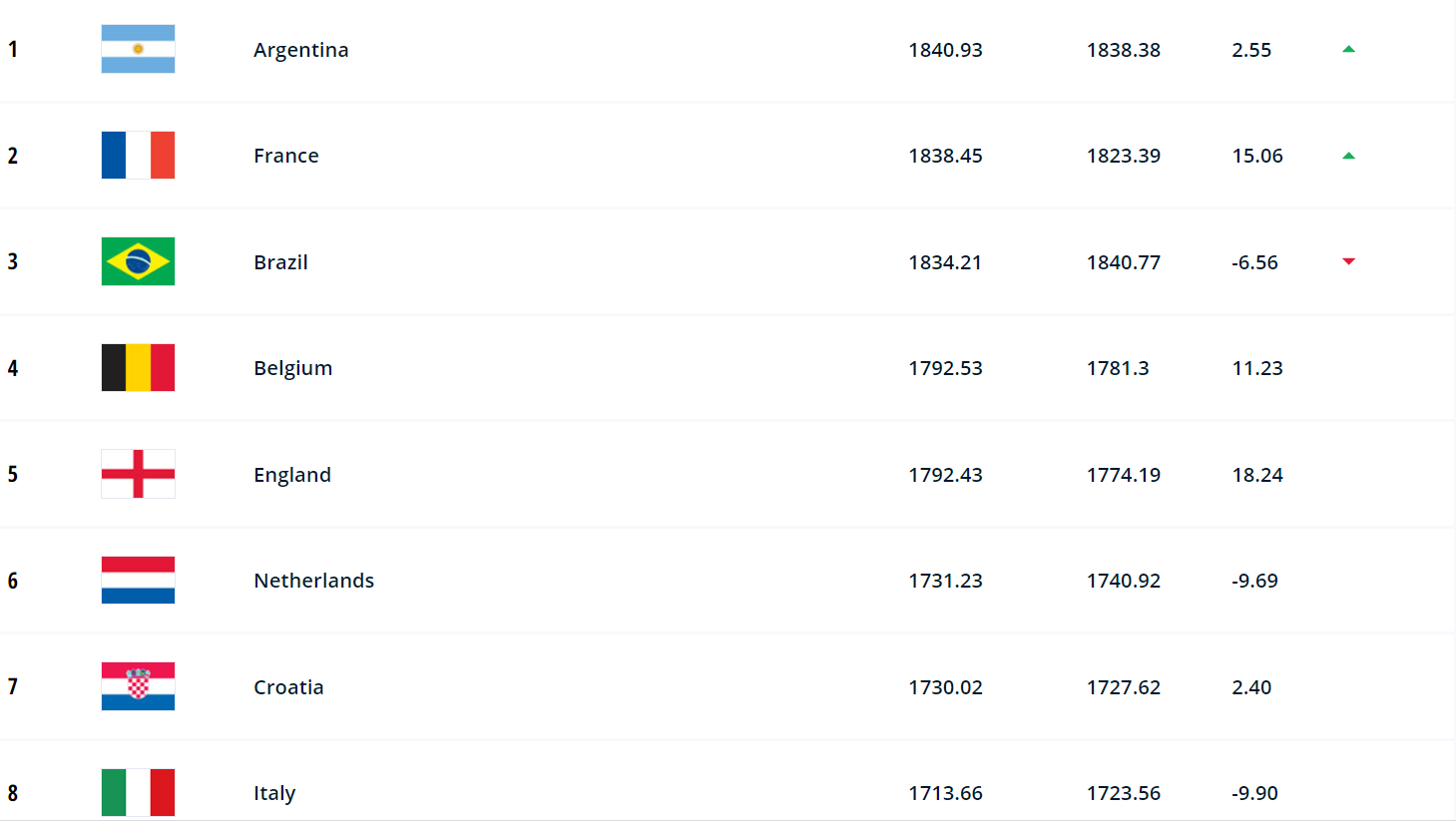Click the Italy flag icon
The image size is (1456, 822).
pyautogui.click(x=138, y=792)
